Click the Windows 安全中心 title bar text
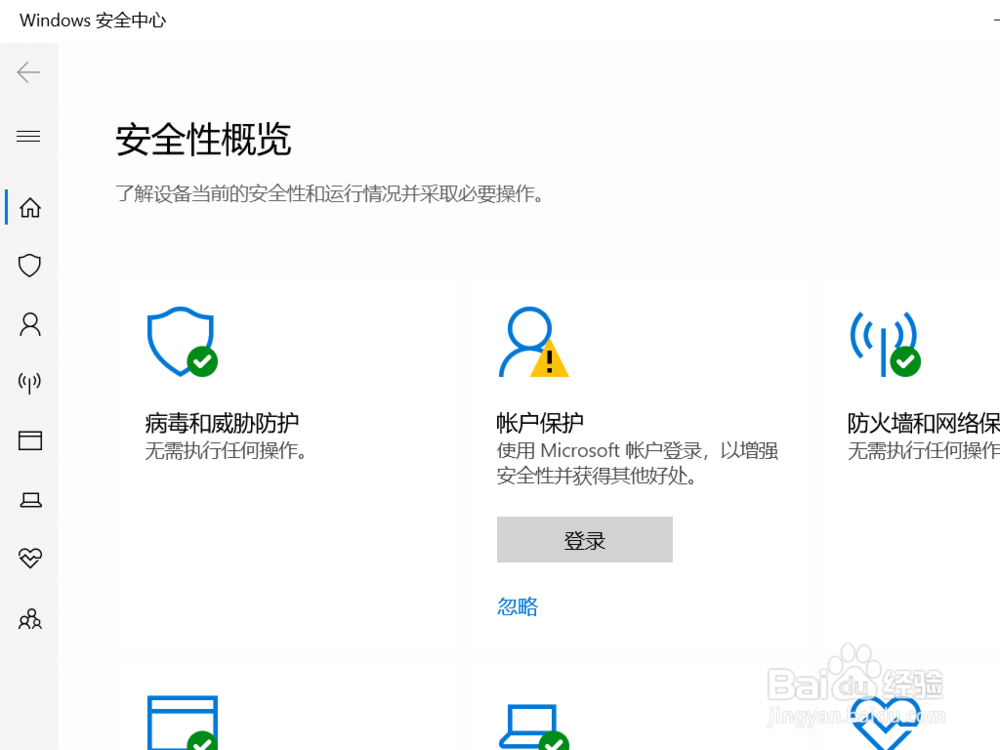The width and height of the screenshot is (1000, 750). pos(92,19)
